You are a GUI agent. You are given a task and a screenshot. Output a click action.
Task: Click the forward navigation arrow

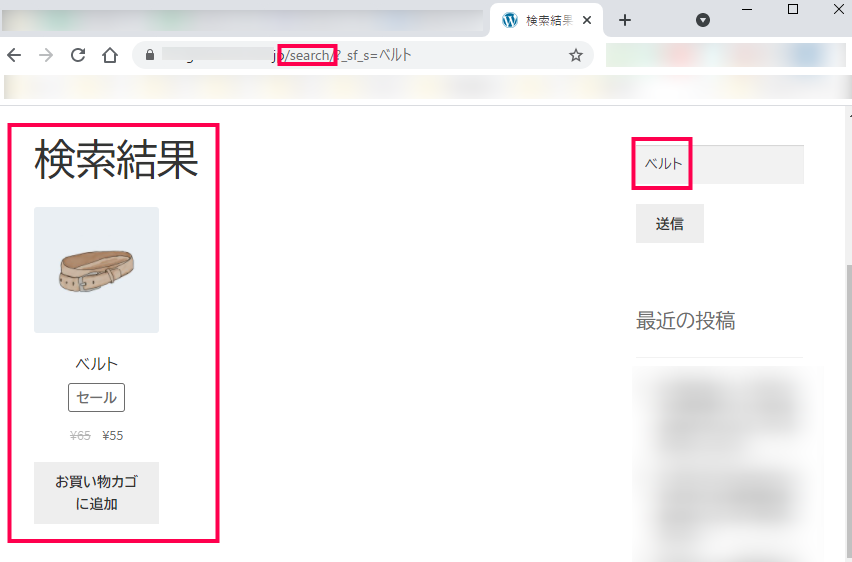[x=46, y=55]
